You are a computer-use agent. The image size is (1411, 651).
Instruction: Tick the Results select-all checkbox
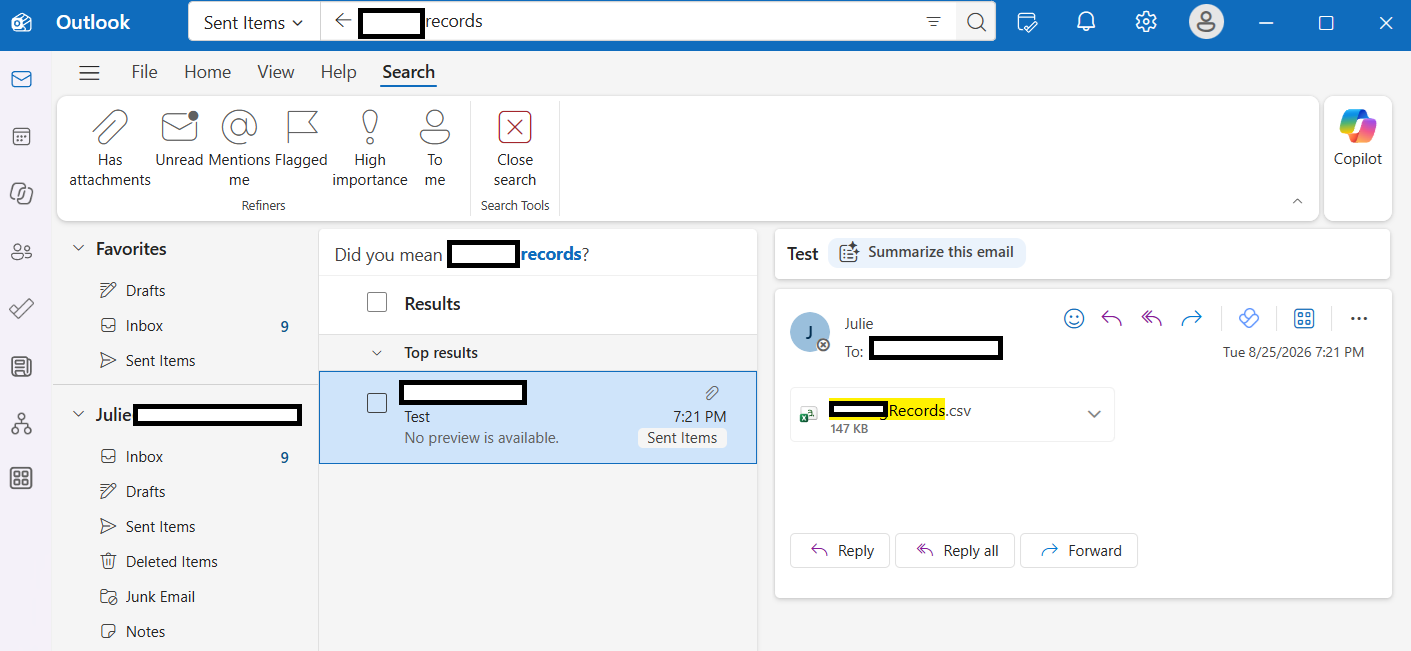(x=377, y=302)
